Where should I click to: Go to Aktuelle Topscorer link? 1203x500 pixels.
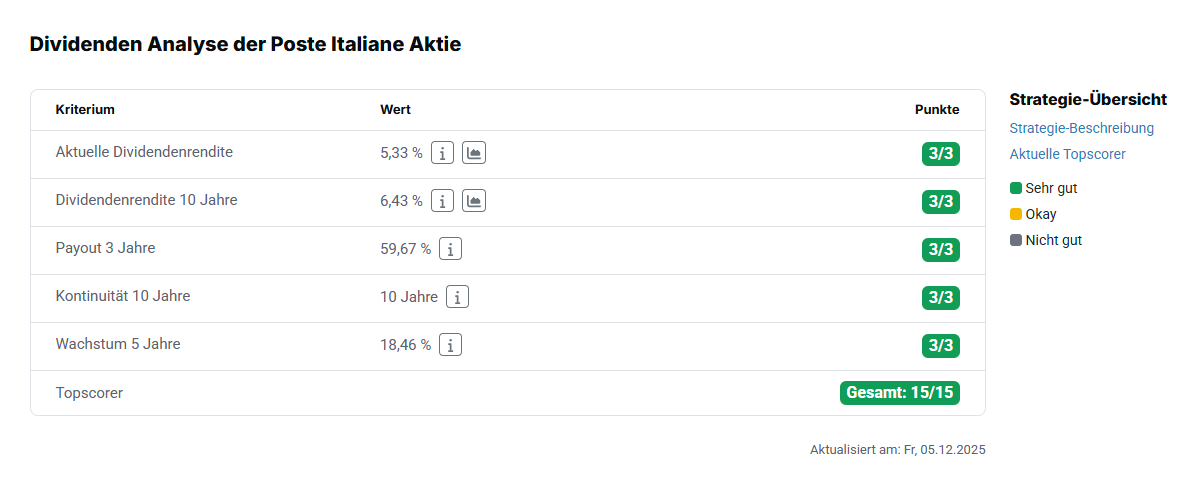[x=1067, y=154]
